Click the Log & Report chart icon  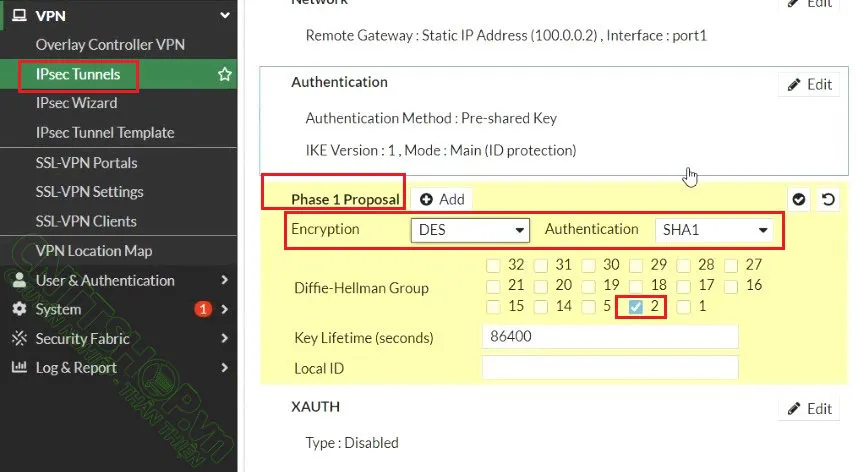coord(19,368)
